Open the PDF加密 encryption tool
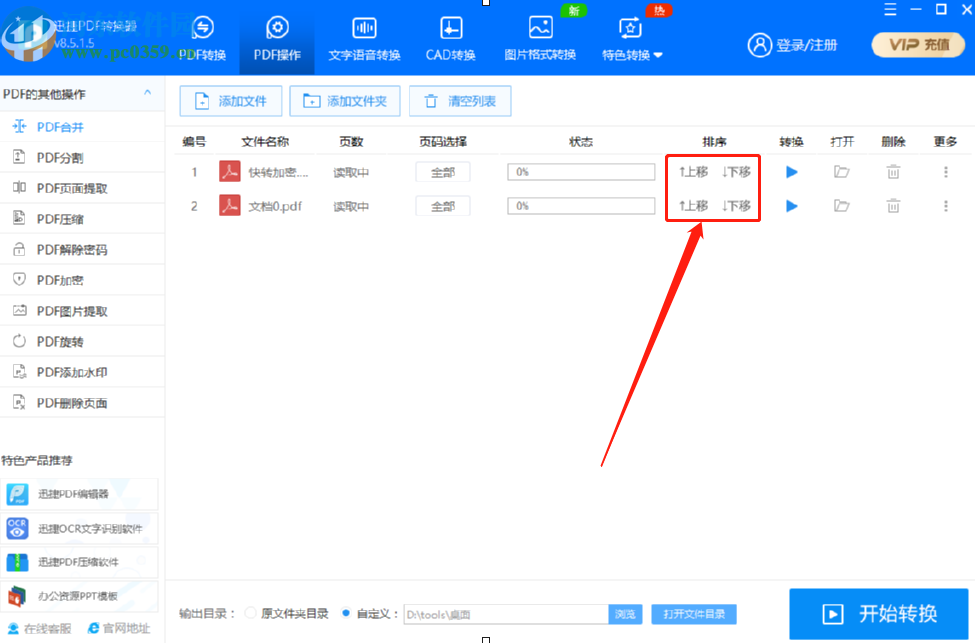The width and height of the screenshot is (975, 643). [x=60, y=279]
